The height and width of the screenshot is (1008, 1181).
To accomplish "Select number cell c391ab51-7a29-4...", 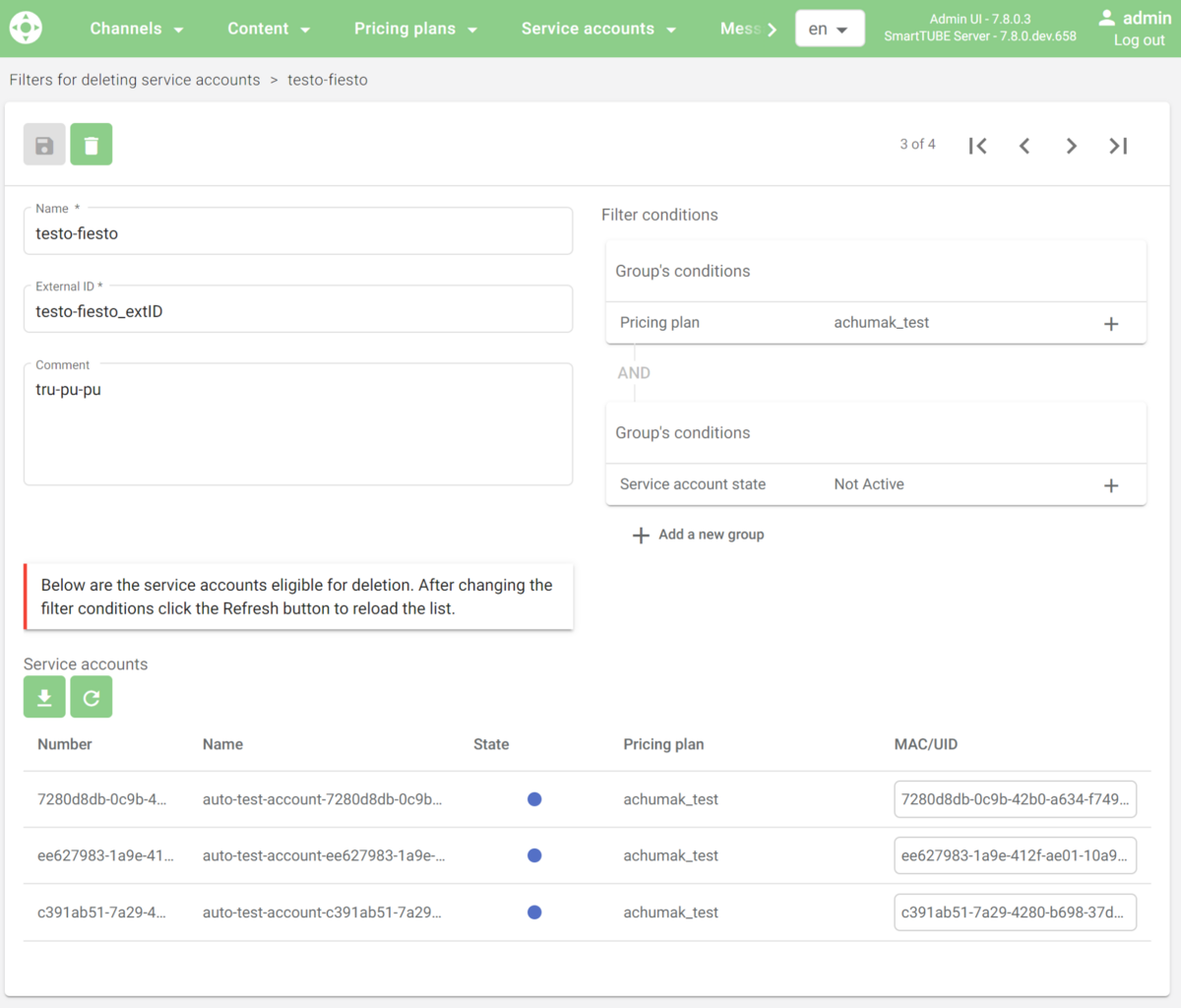I will point(101,913).
